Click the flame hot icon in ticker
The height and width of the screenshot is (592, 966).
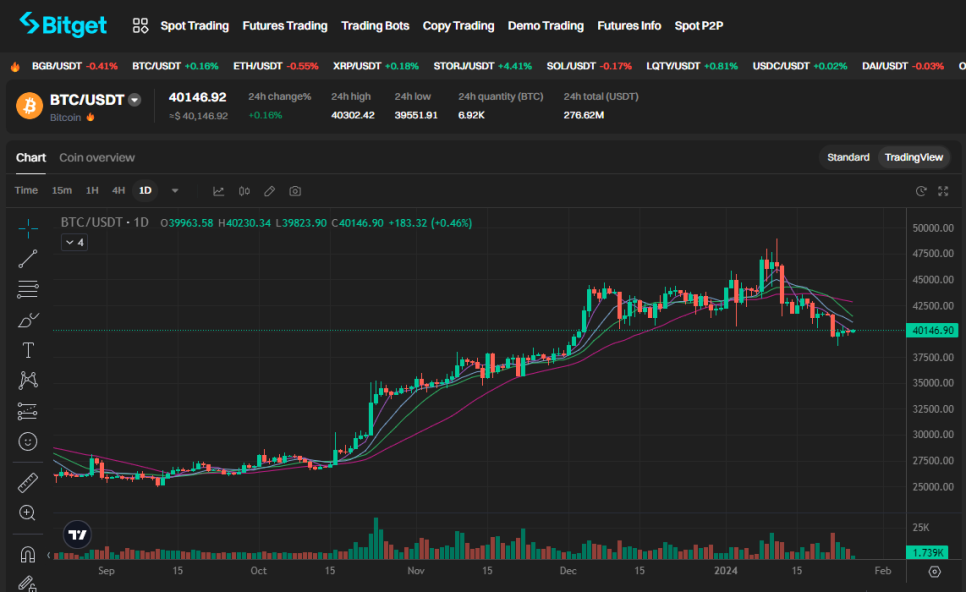pyautogui.click(x=15, y=66)
